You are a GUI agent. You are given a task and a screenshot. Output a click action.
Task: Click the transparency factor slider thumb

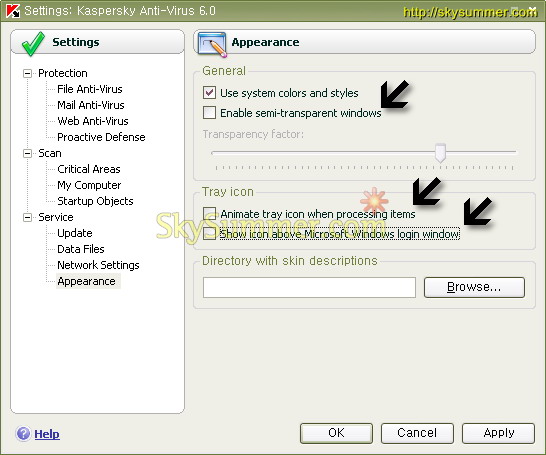[440, 153]
